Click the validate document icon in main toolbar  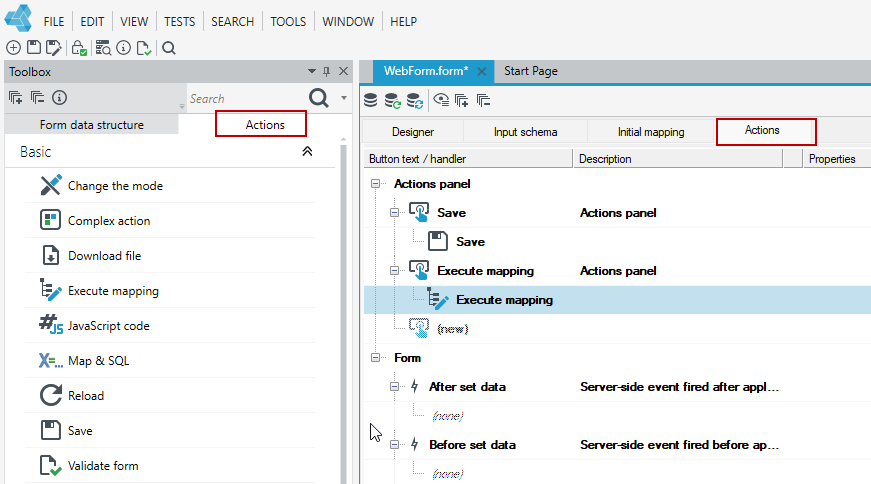[x=143, y=48]
